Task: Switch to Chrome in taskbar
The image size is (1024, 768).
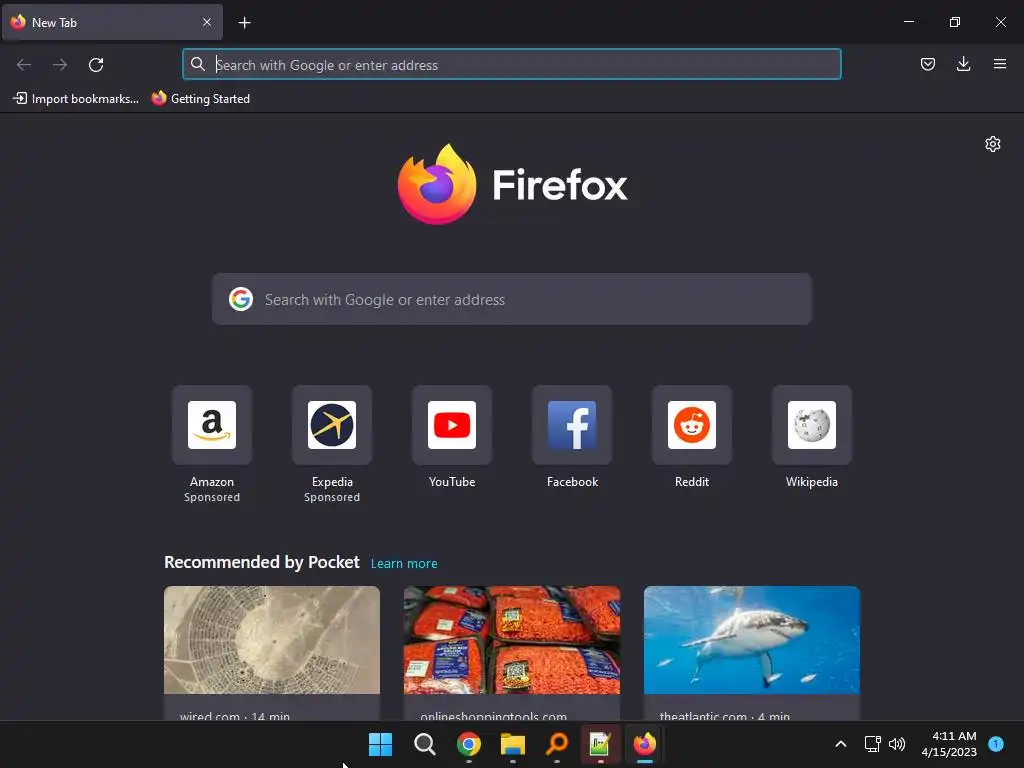Action: 468,744
